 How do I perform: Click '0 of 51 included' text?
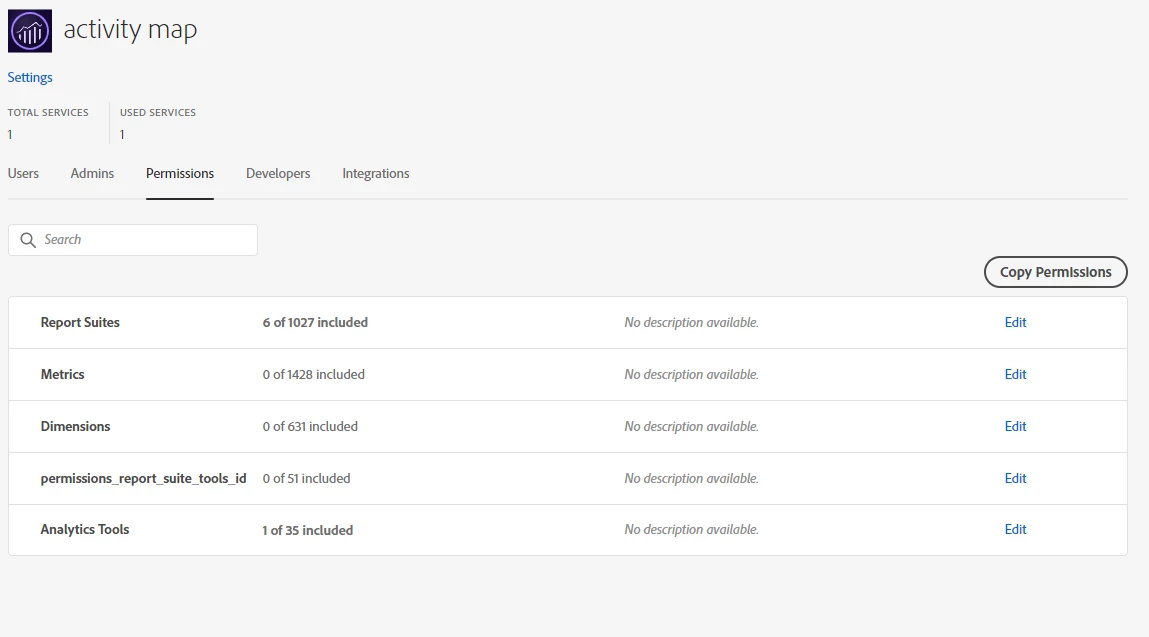tap(306, 479)
